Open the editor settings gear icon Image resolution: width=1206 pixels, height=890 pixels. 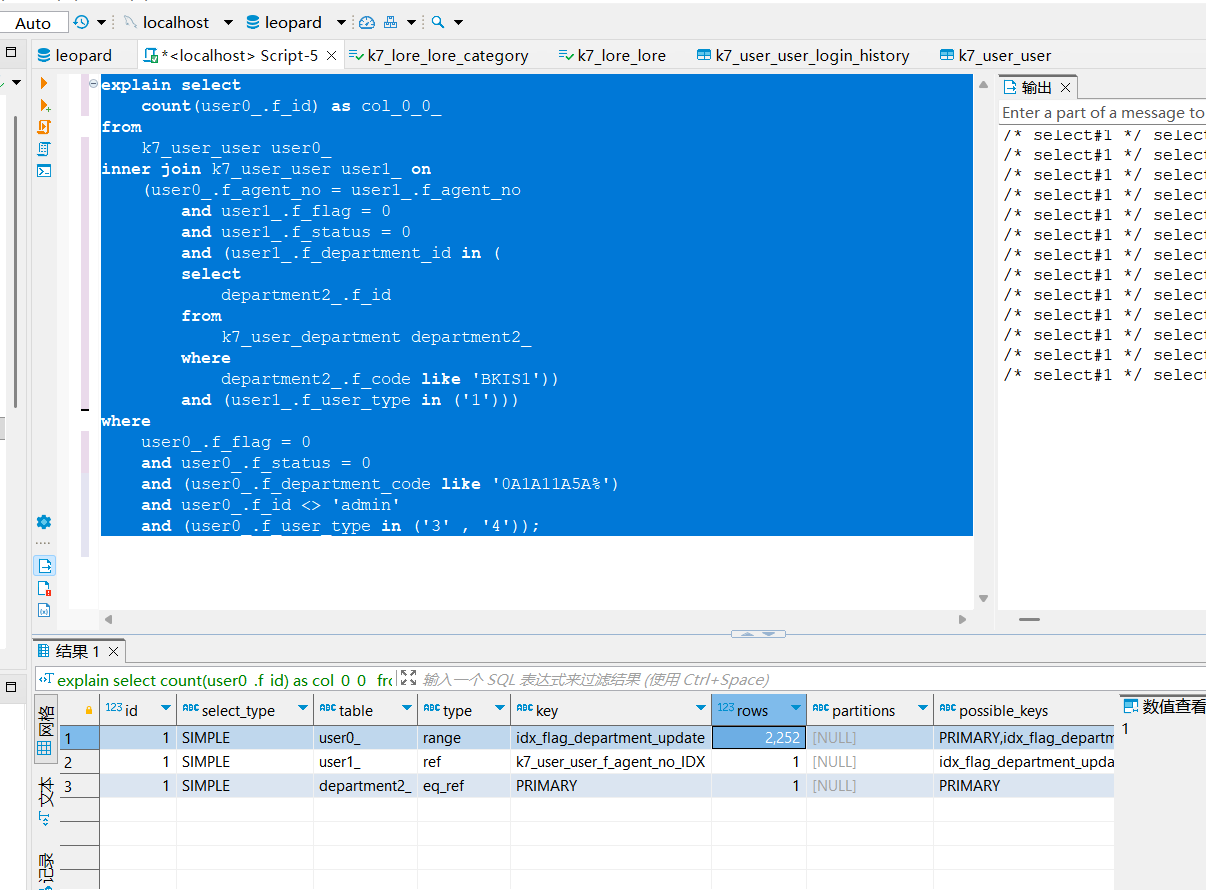tap(44, 522)
